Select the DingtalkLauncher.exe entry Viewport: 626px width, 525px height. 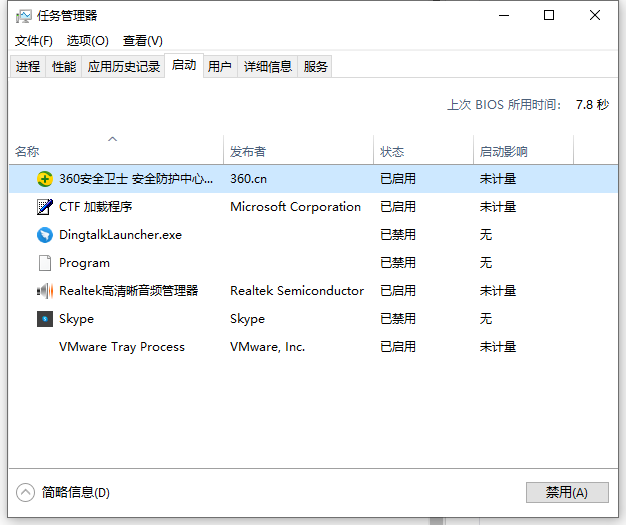121,235
